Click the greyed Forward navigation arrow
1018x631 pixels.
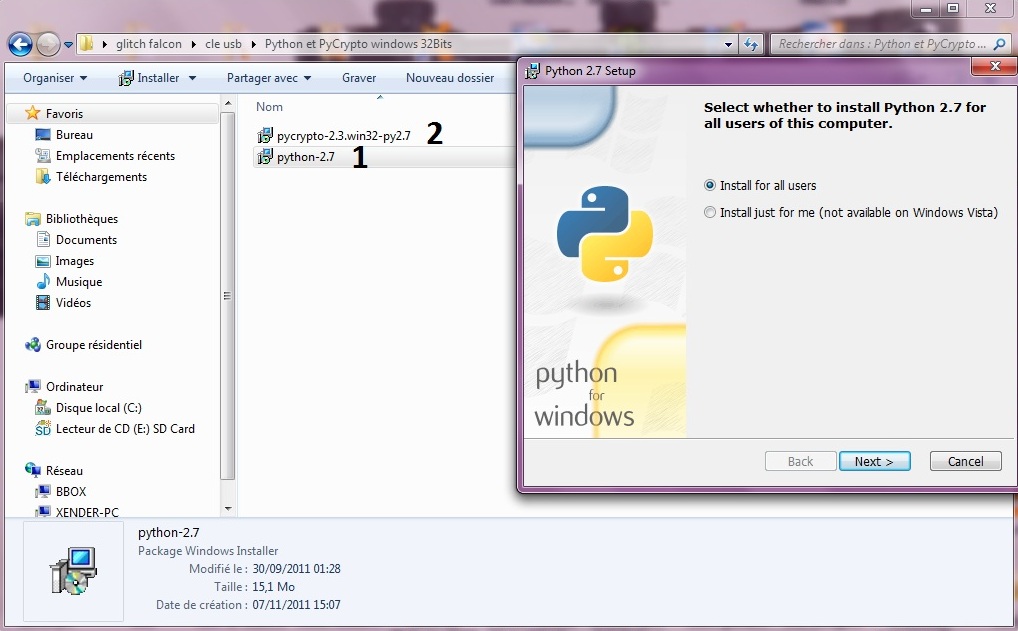click(48, 45)
